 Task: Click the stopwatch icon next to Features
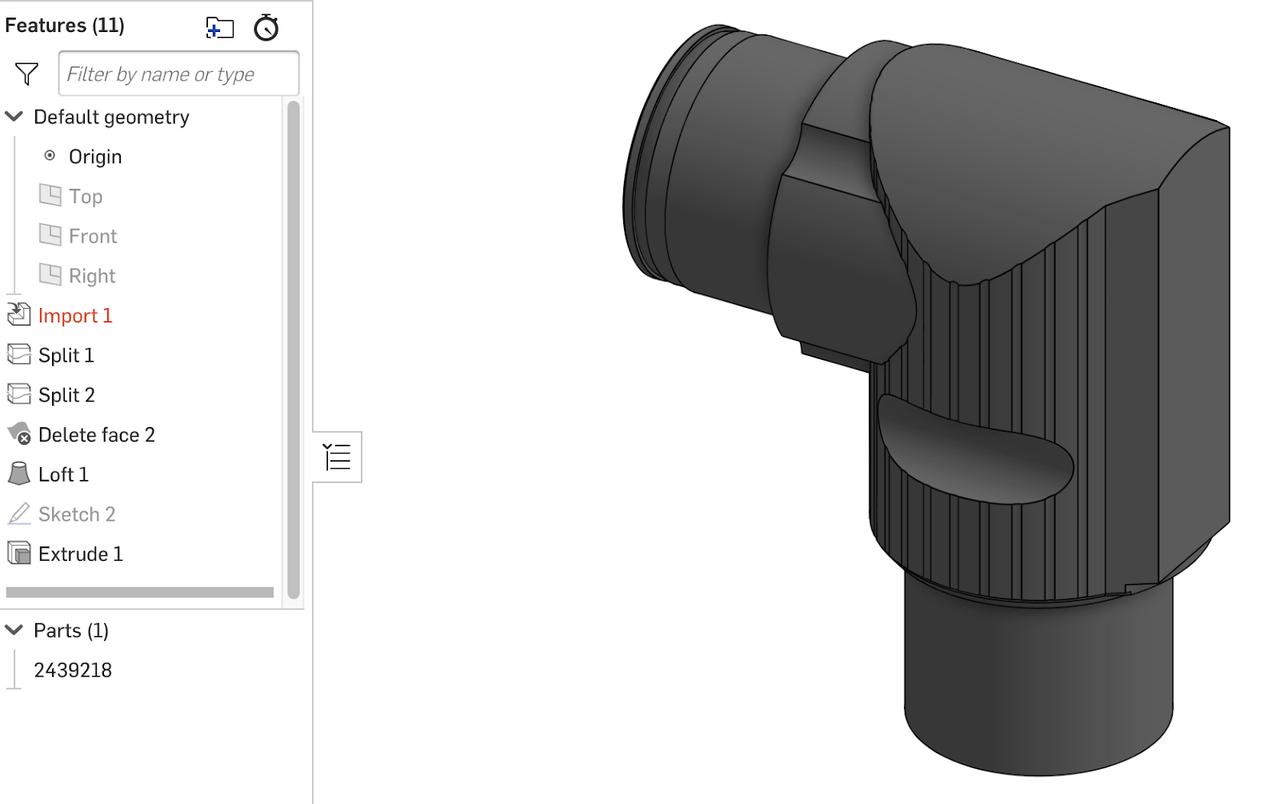click(265, 28)
